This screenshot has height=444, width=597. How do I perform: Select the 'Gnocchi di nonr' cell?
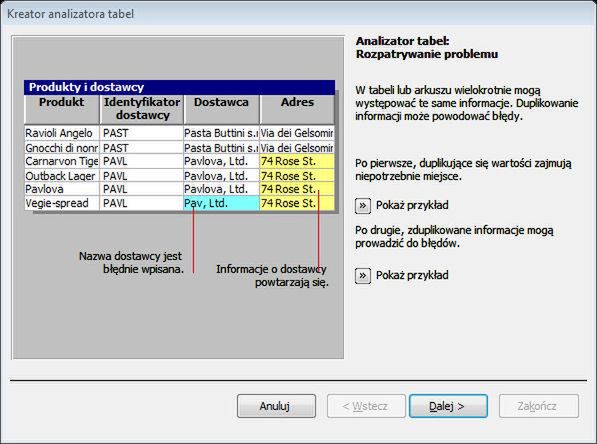[x=62, y=148]
